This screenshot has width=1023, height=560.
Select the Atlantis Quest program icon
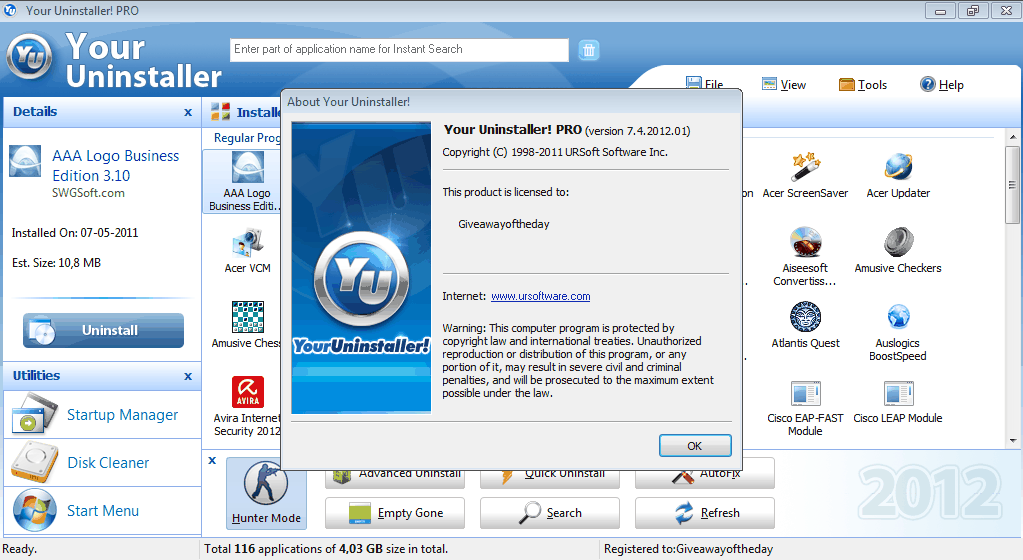(x=806, y=317)
